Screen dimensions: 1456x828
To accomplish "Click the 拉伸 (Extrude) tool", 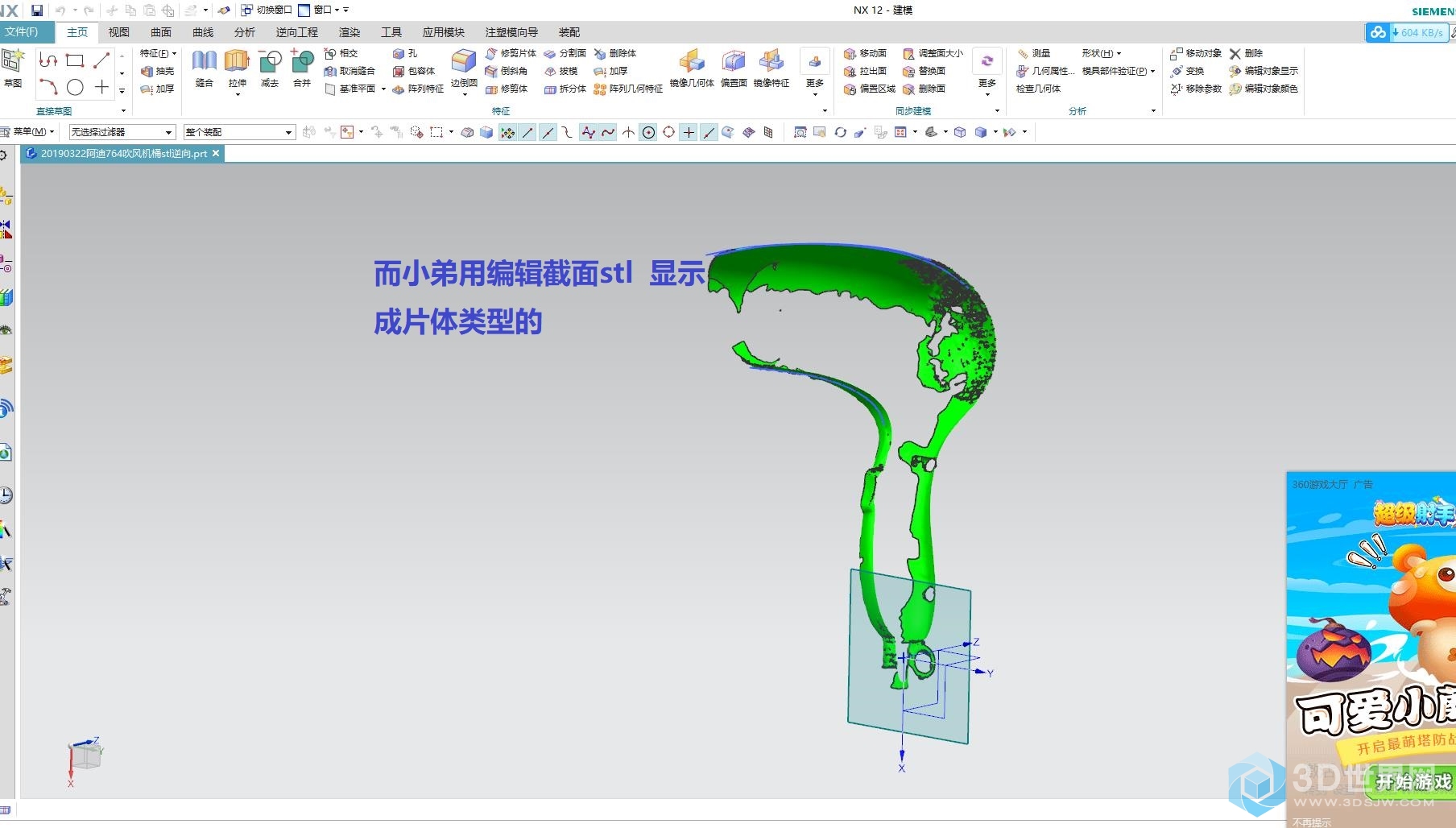I will [x=237, y=68].
